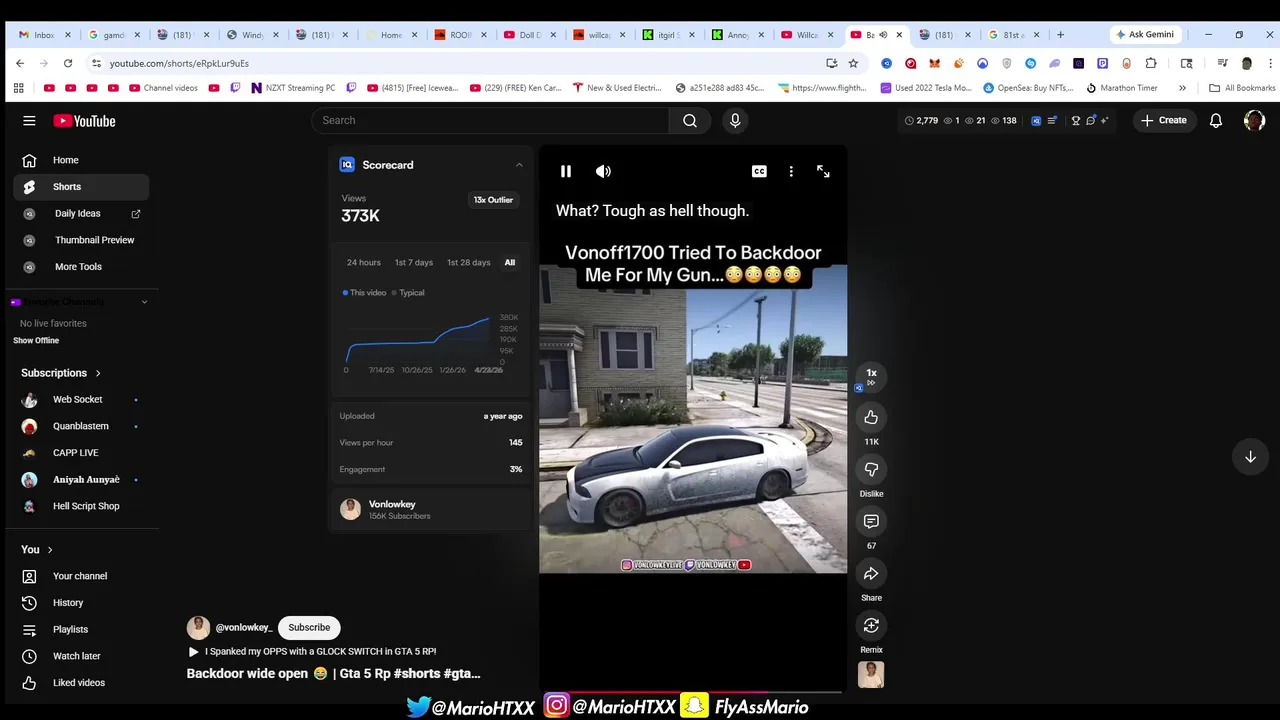
Task: Open watch History
Action: tap(81, 603)
